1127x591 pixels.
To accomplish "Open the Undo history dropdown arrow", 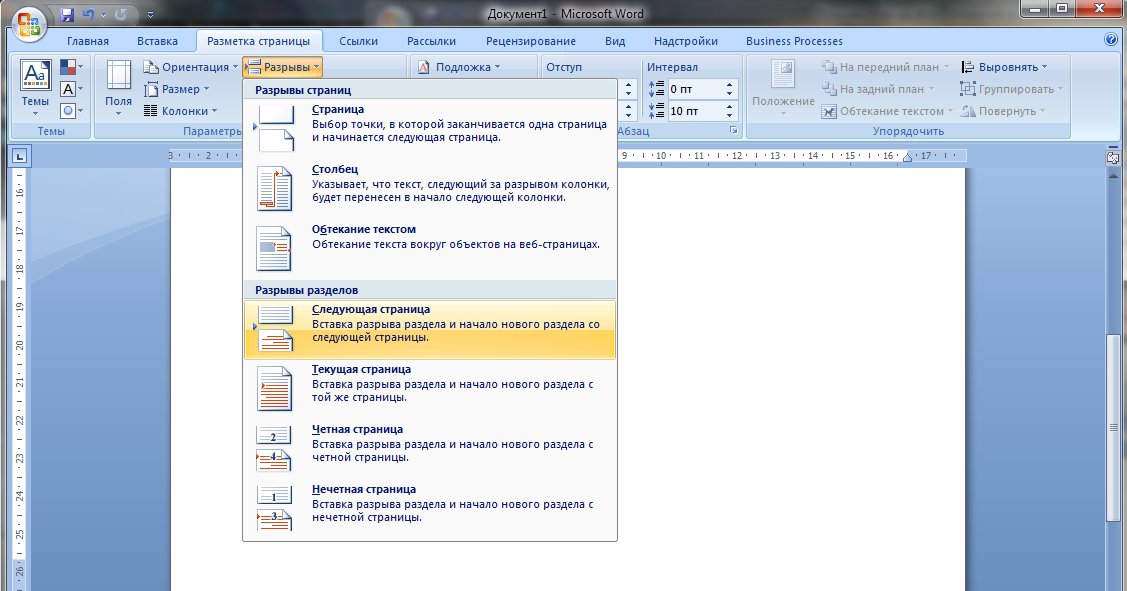I will click(x=104, y=14).
